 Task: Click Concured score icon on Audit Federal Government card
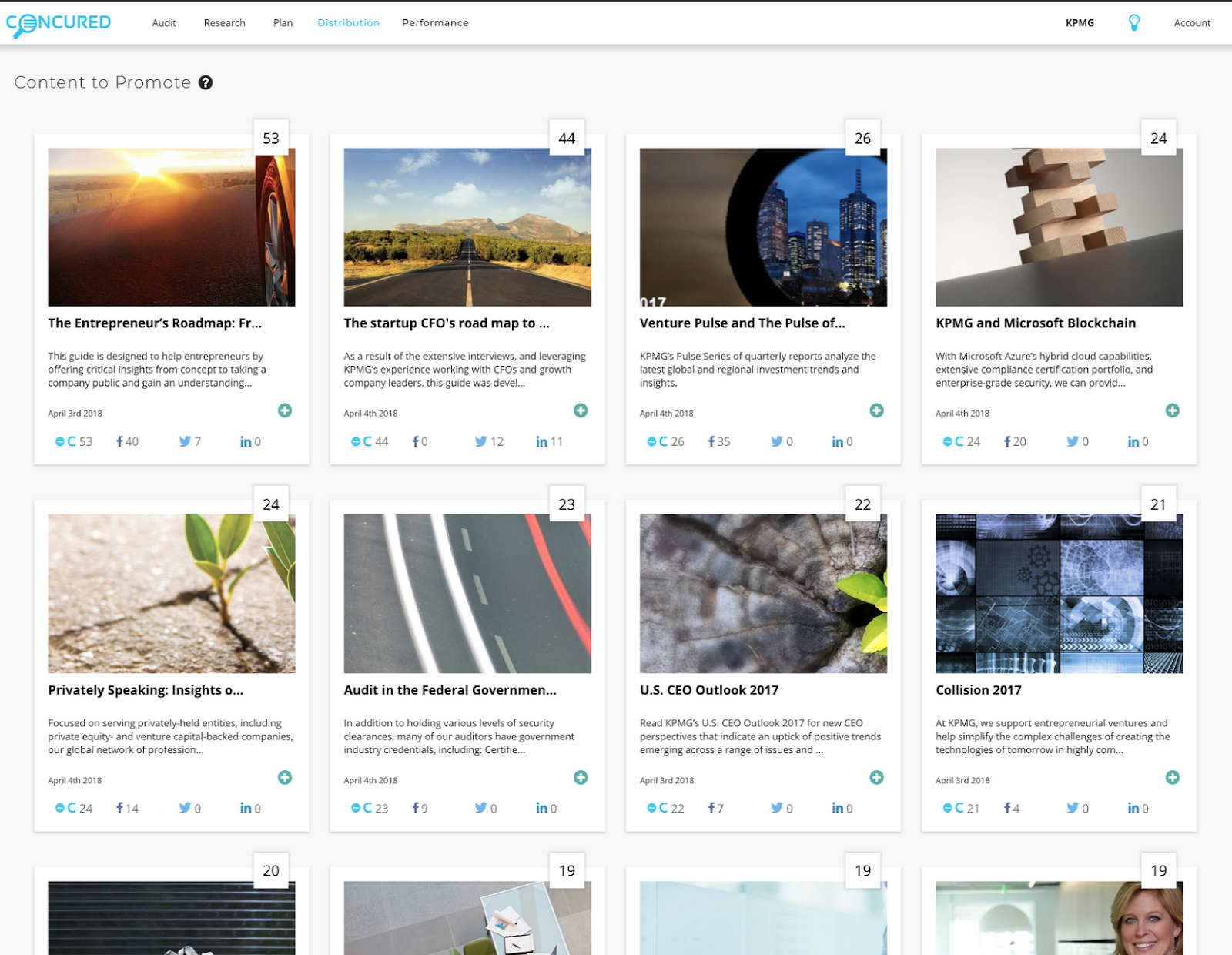click(361, 808)
